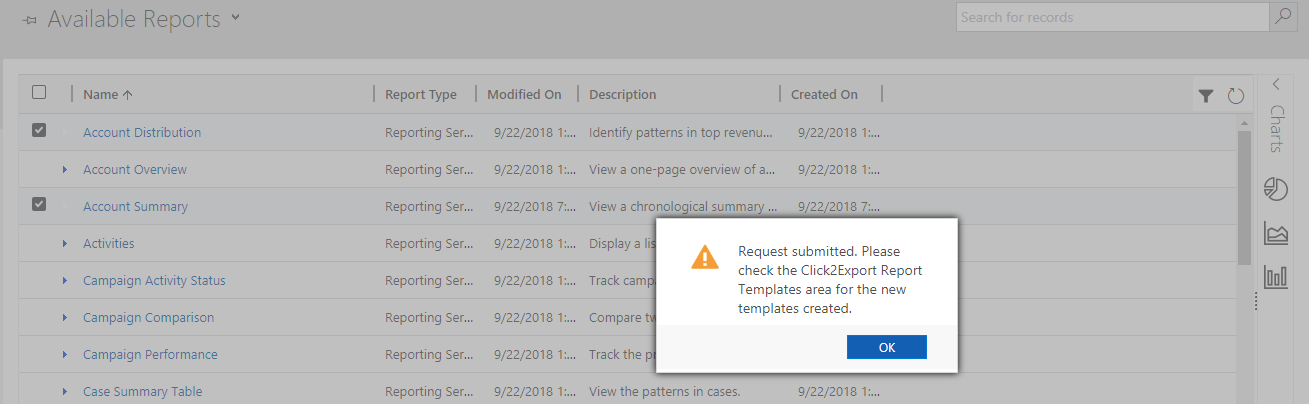Sort by the Report Type column
Viewport: 1309px width, 404px height.
[x=421, y=94]
